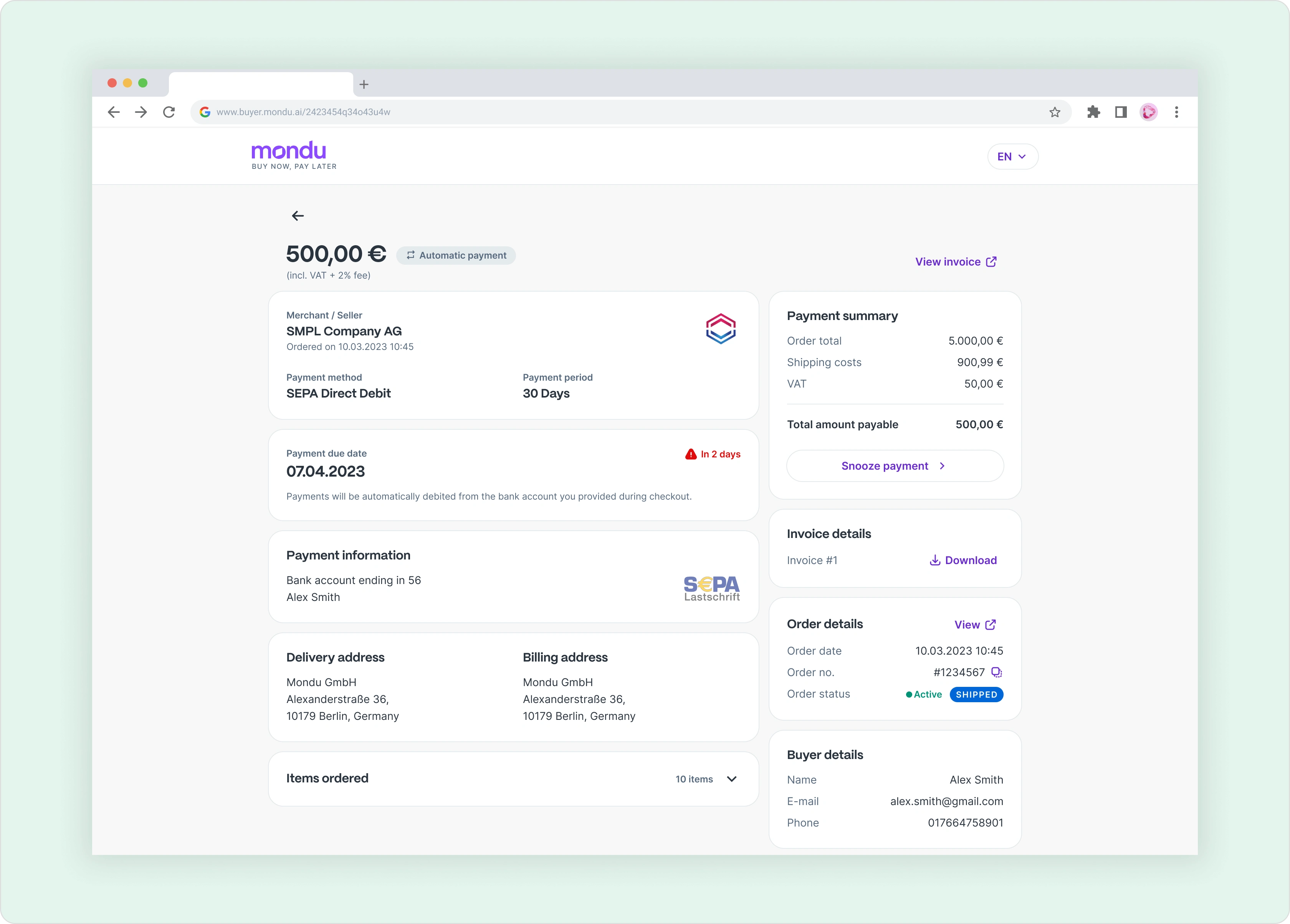
Task: Click the View invoice link
Action: coord(955,261)
